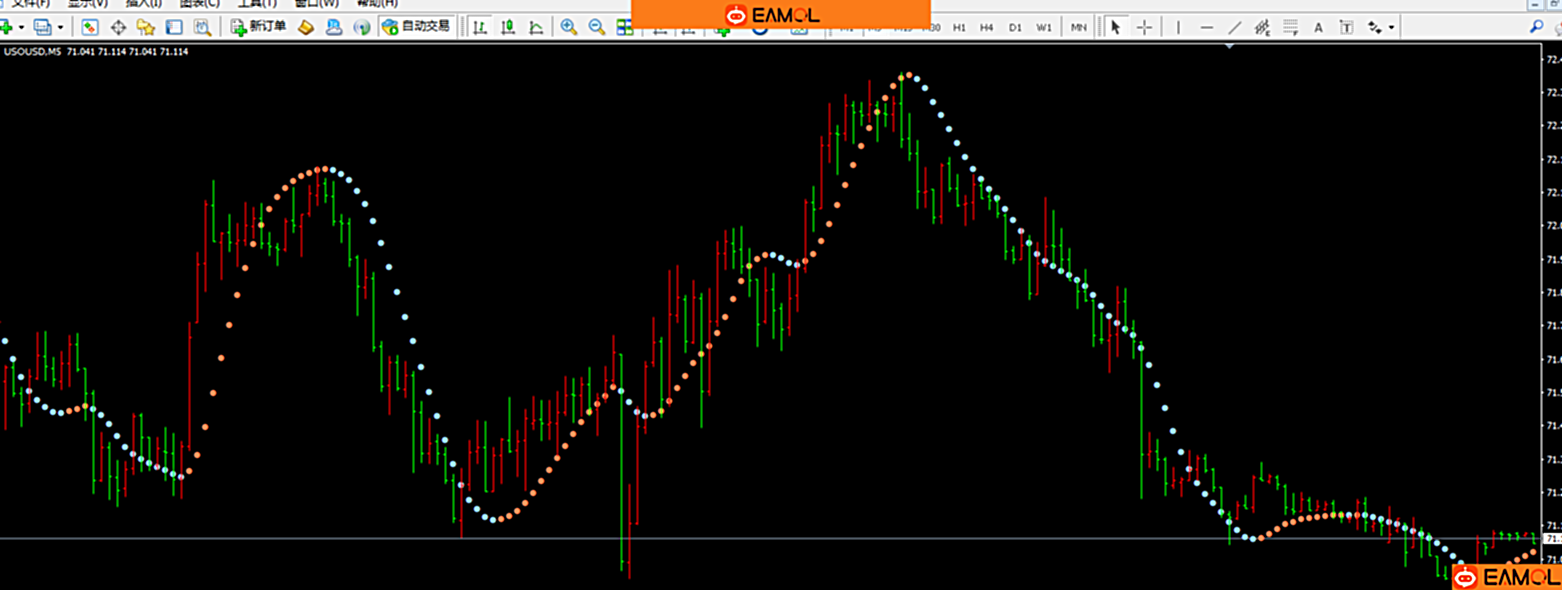Select the vertical line drawing tool
Viewport: 1562px width, 590px height.
coord(1179,28)
